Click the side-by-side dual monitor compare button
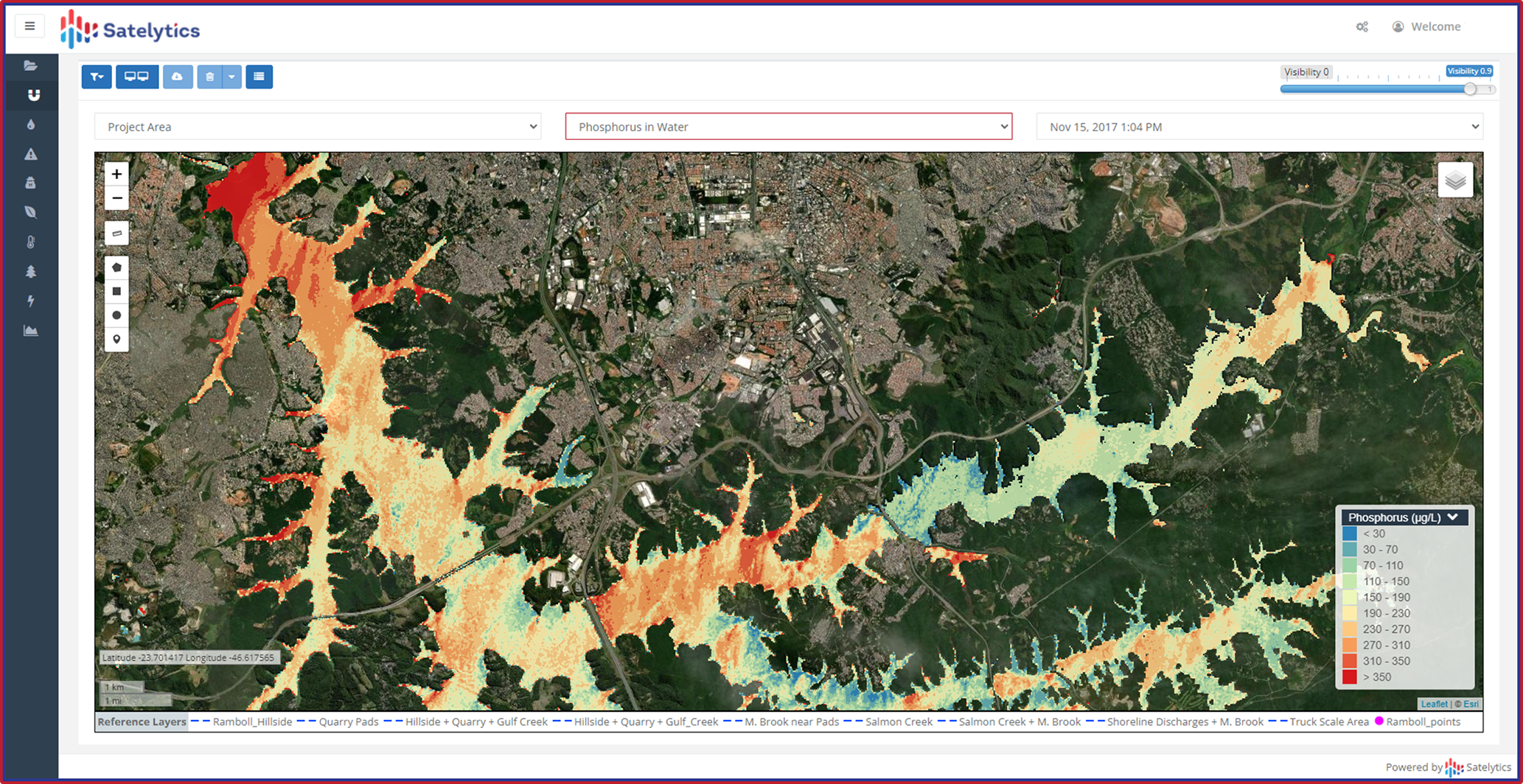This screenshot has width=1523, height=784. tap(136, 77)
